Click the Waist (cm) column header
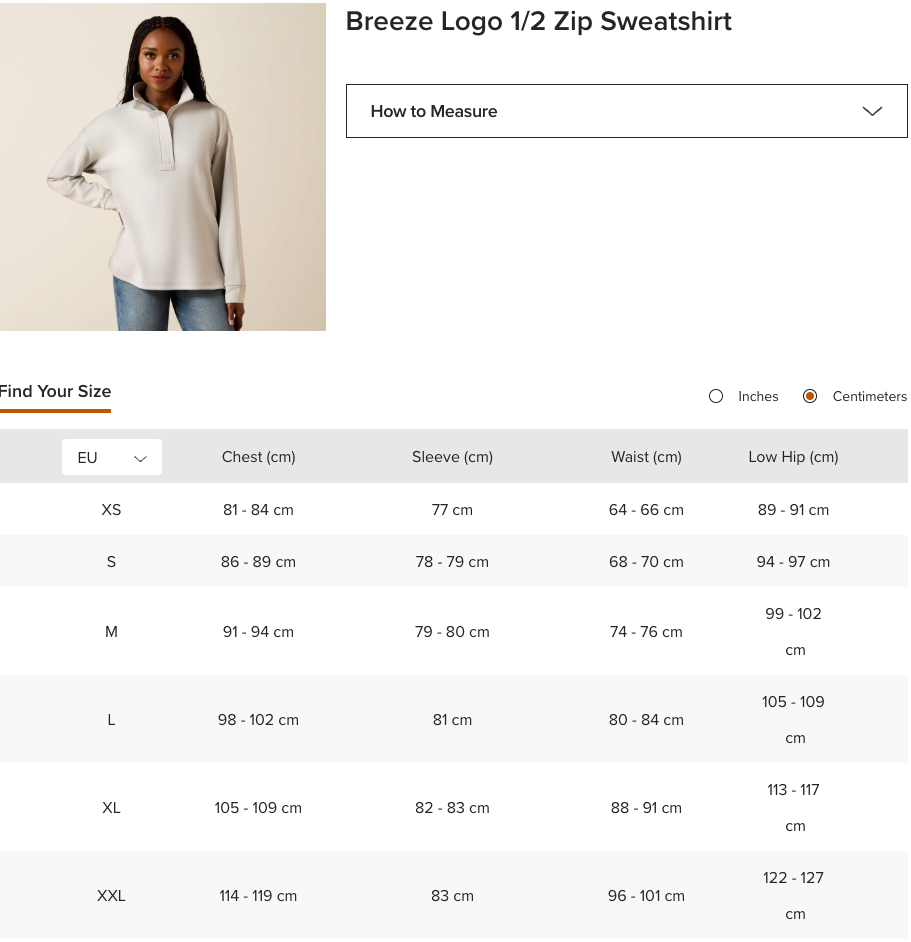 (646, 457)
